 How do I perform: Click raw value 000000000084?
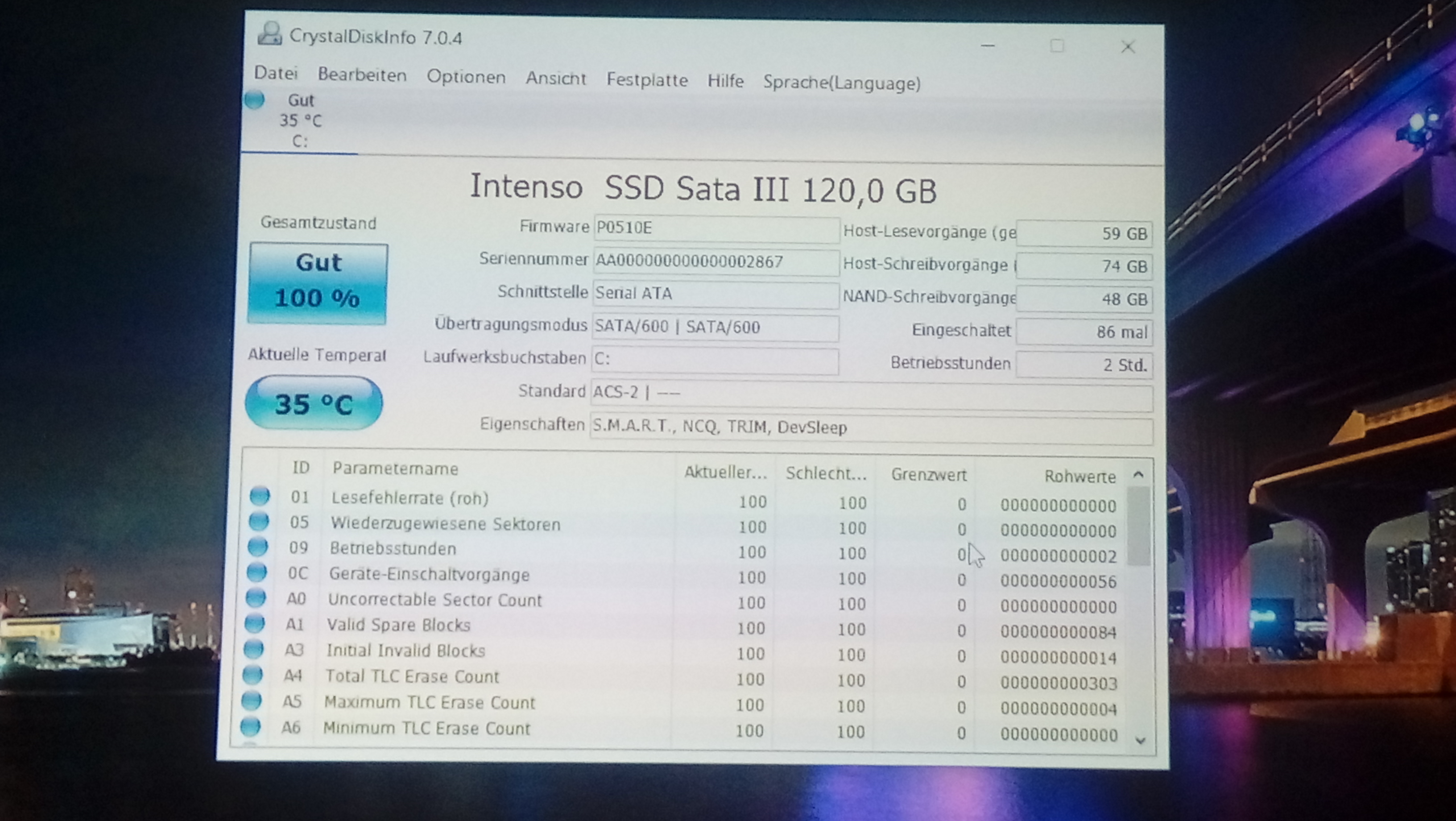pos(1058,632)
